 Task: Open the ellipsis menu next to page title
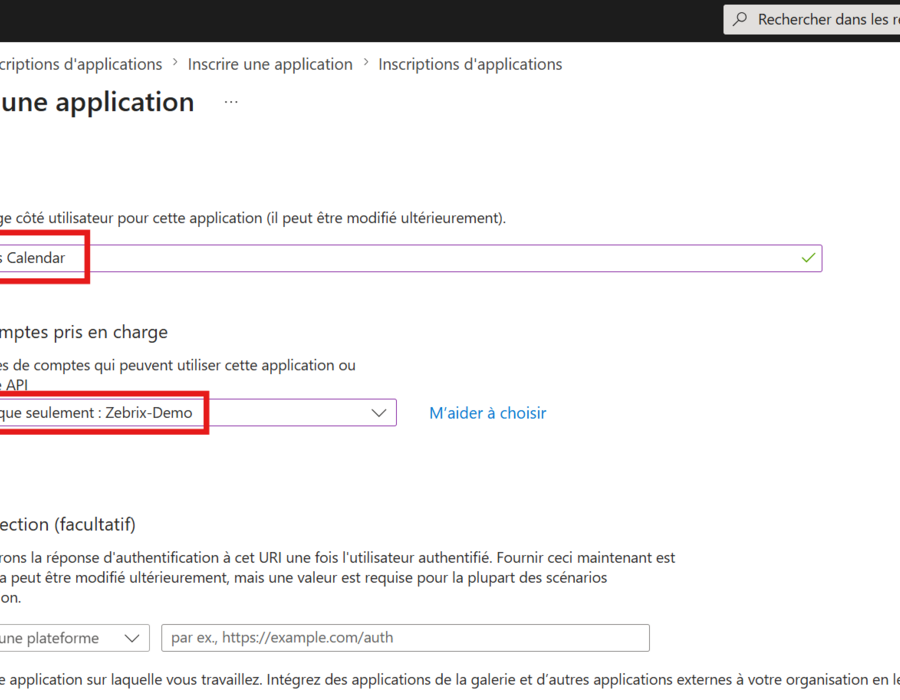[231, 102]
